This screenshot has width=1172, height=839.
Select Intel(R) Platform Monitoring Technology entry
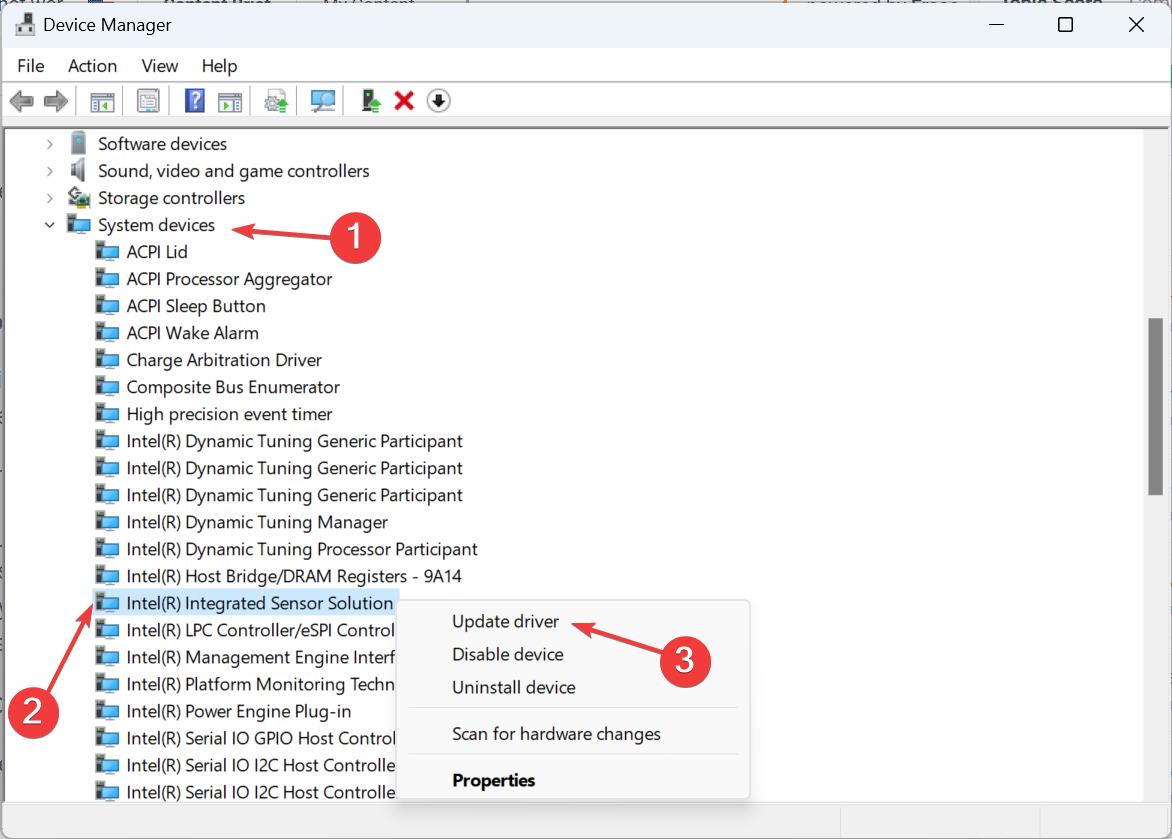[260, 683]
